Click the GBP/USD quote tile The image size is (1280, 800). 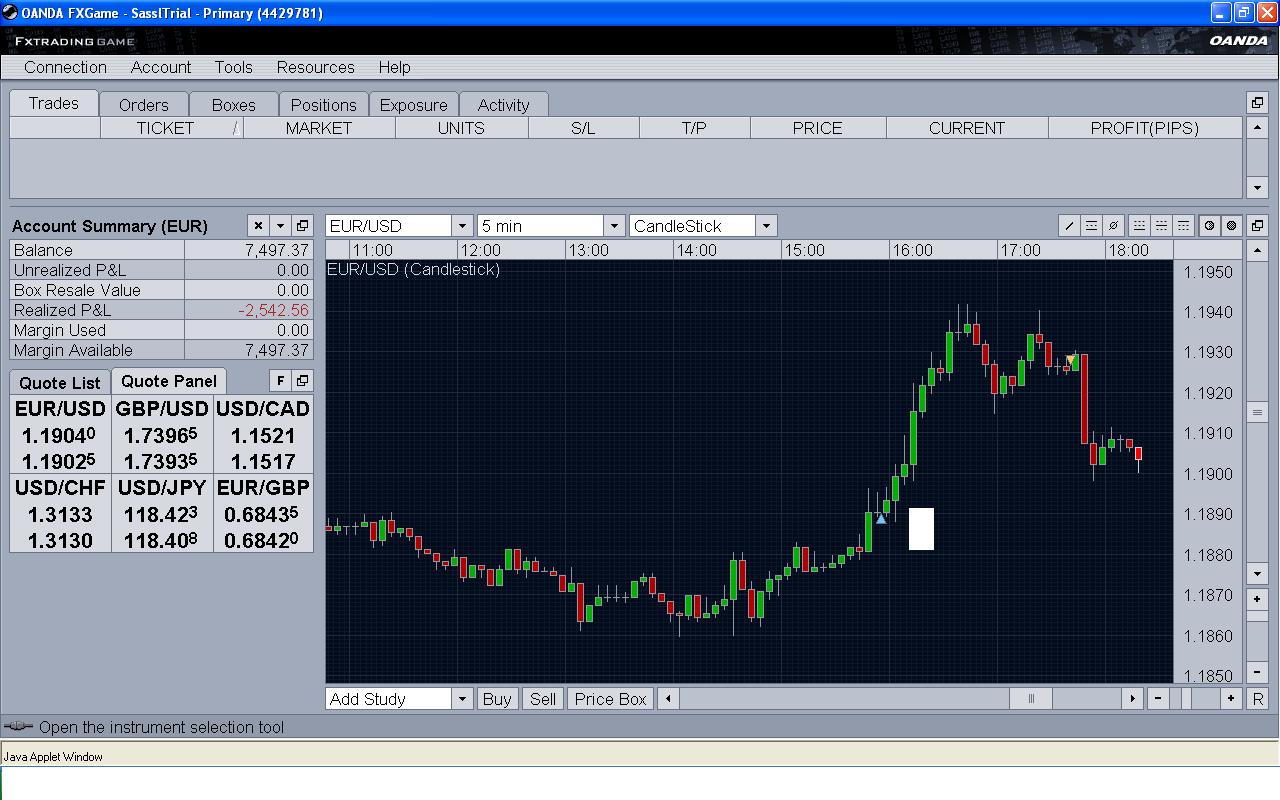pyautogui.click(x=162, y=435)
